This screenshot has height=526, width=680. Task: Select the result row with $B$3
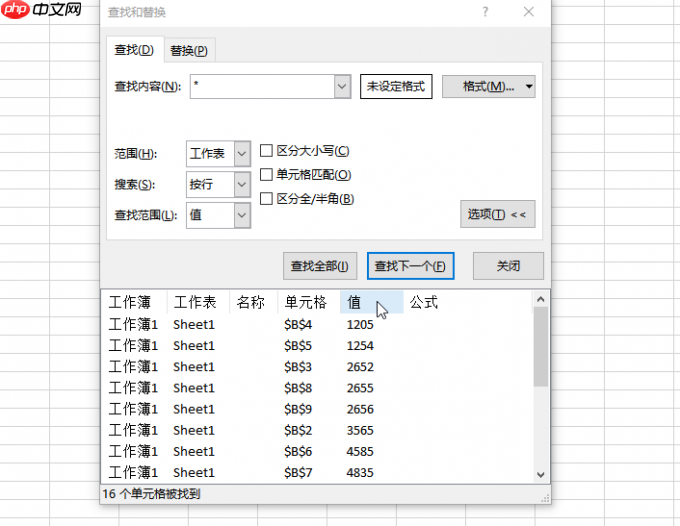(317, 367)
